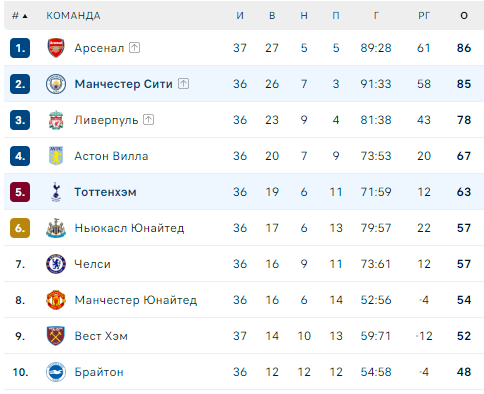Image resolution: width=484 pixels, height=394 pixels.
Task: Click the Aston Villa club crest
Action: tap(56, 156)
